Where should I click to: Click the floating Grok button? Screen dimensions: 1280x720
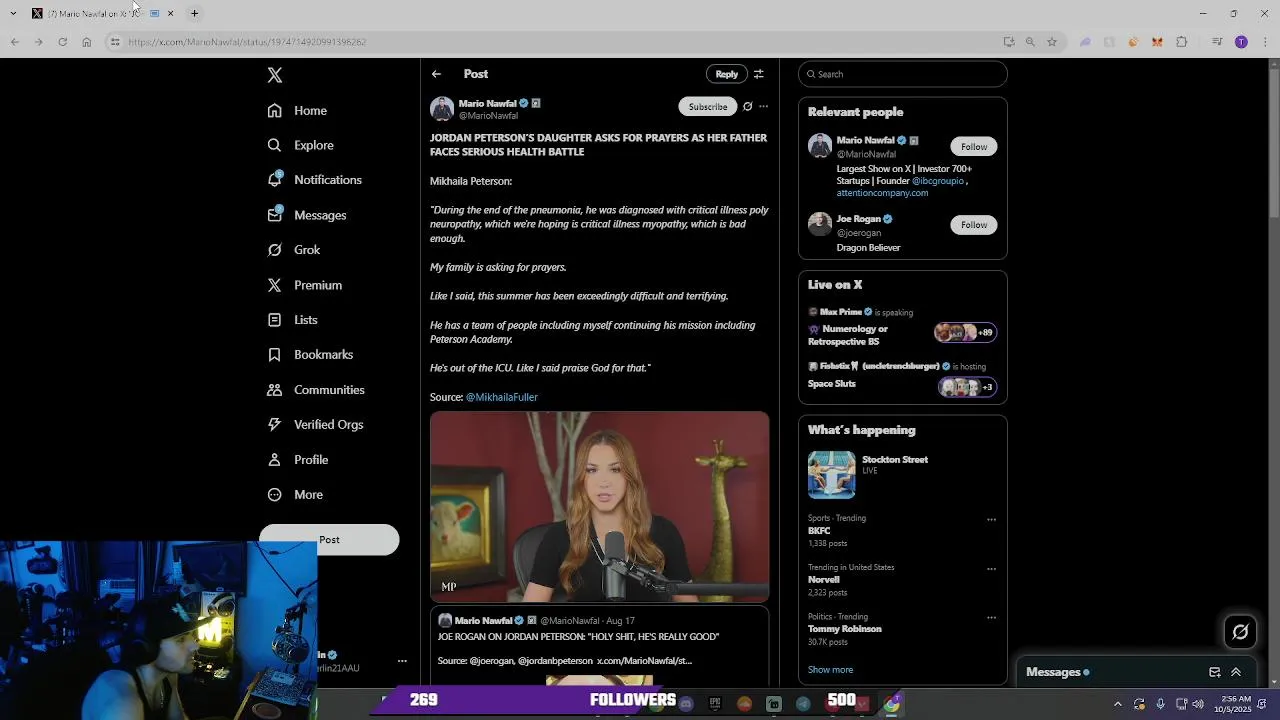[x=1240, y=631]
